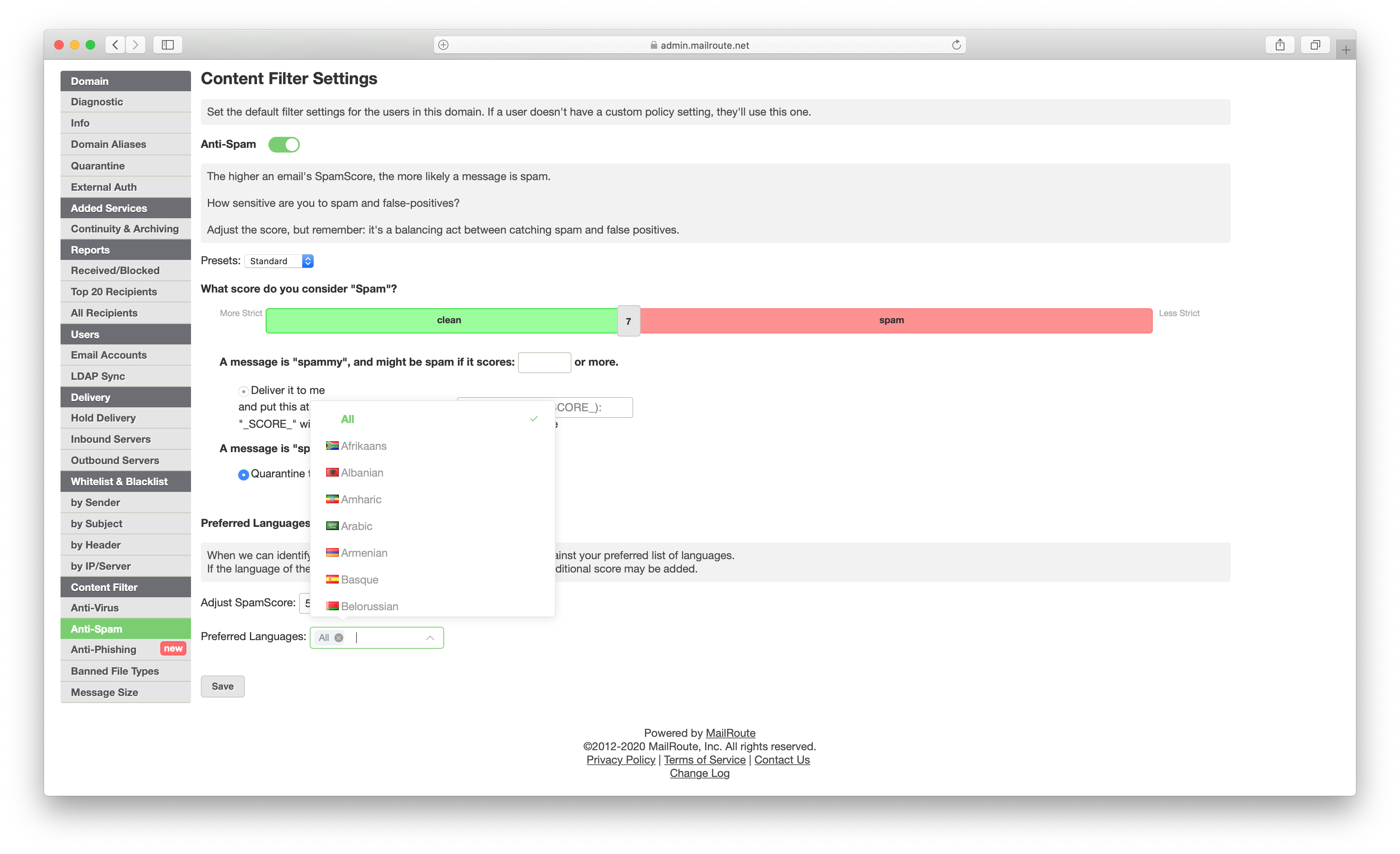Open Whitelist by Sender page
This screenshot has width=1400, height=854.
[125, 502]
